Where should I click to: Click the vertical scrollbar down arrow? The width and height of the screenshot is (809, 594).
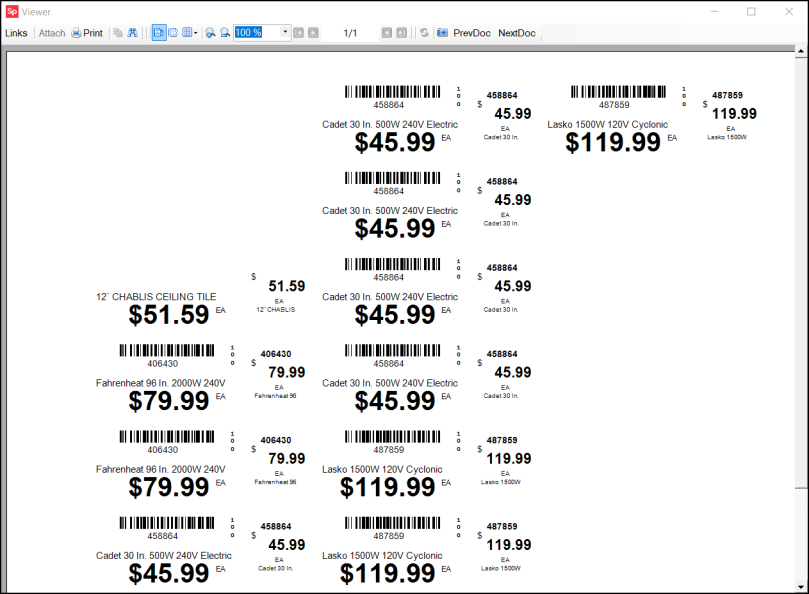coord(800,587)
